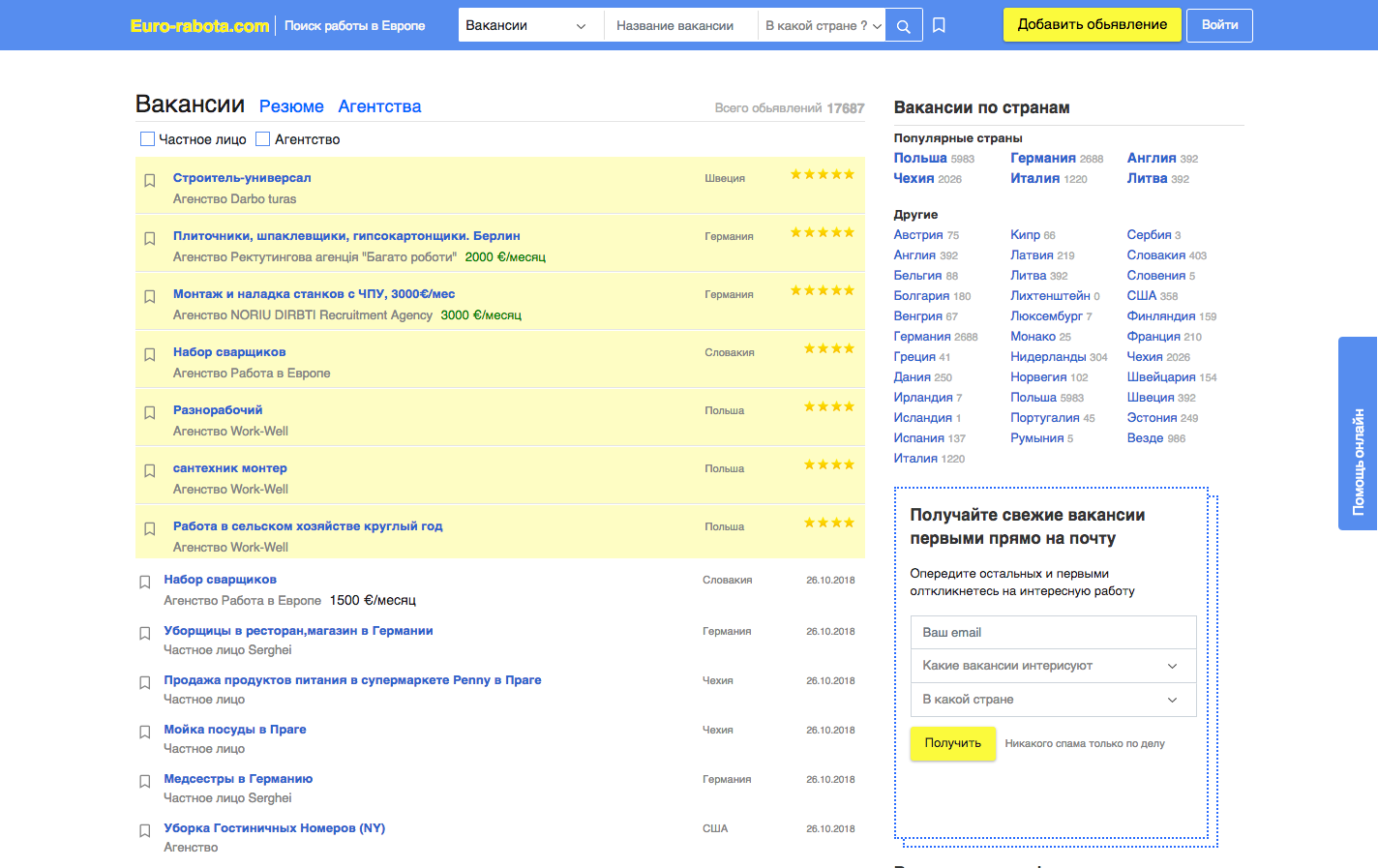Open the Польша country vacancies link
This screenshot has height=868, width=1378.
coord(920,158)
